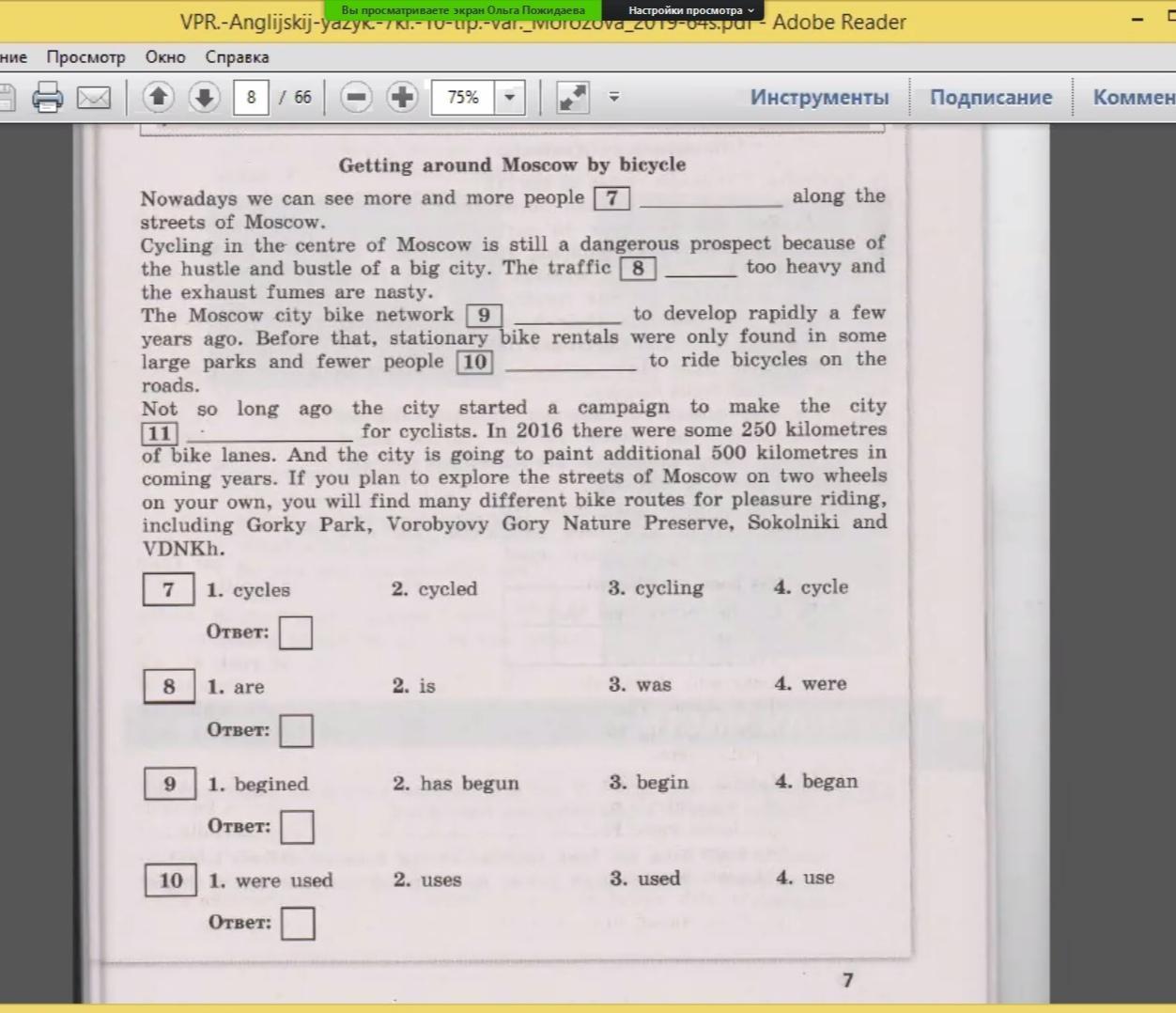The image size is (1176, 1013).
Task: Open the Окно menu
Action: (x=165, y=57)
